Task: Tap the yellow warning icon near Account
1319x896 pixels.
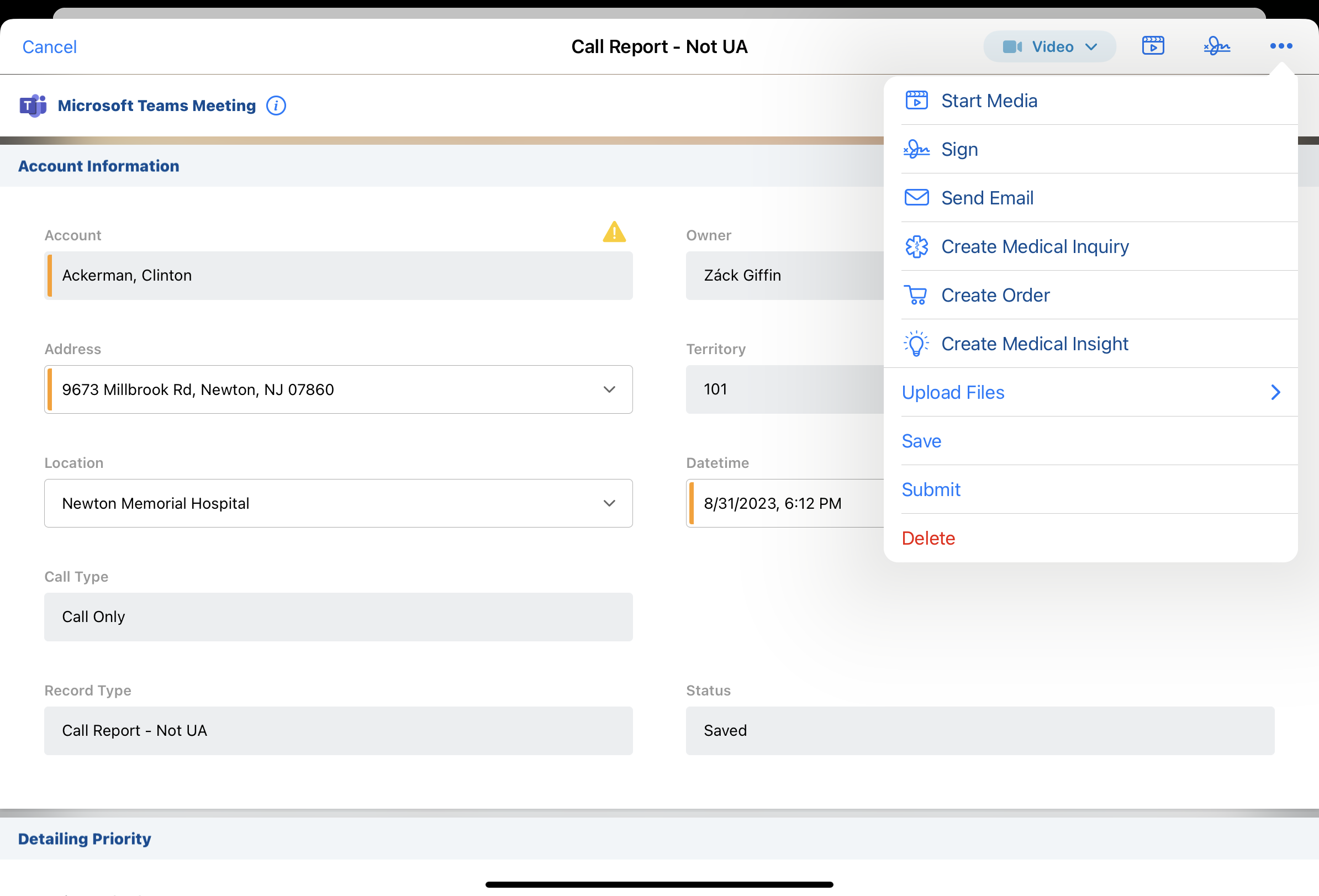Action: [614, 232]
